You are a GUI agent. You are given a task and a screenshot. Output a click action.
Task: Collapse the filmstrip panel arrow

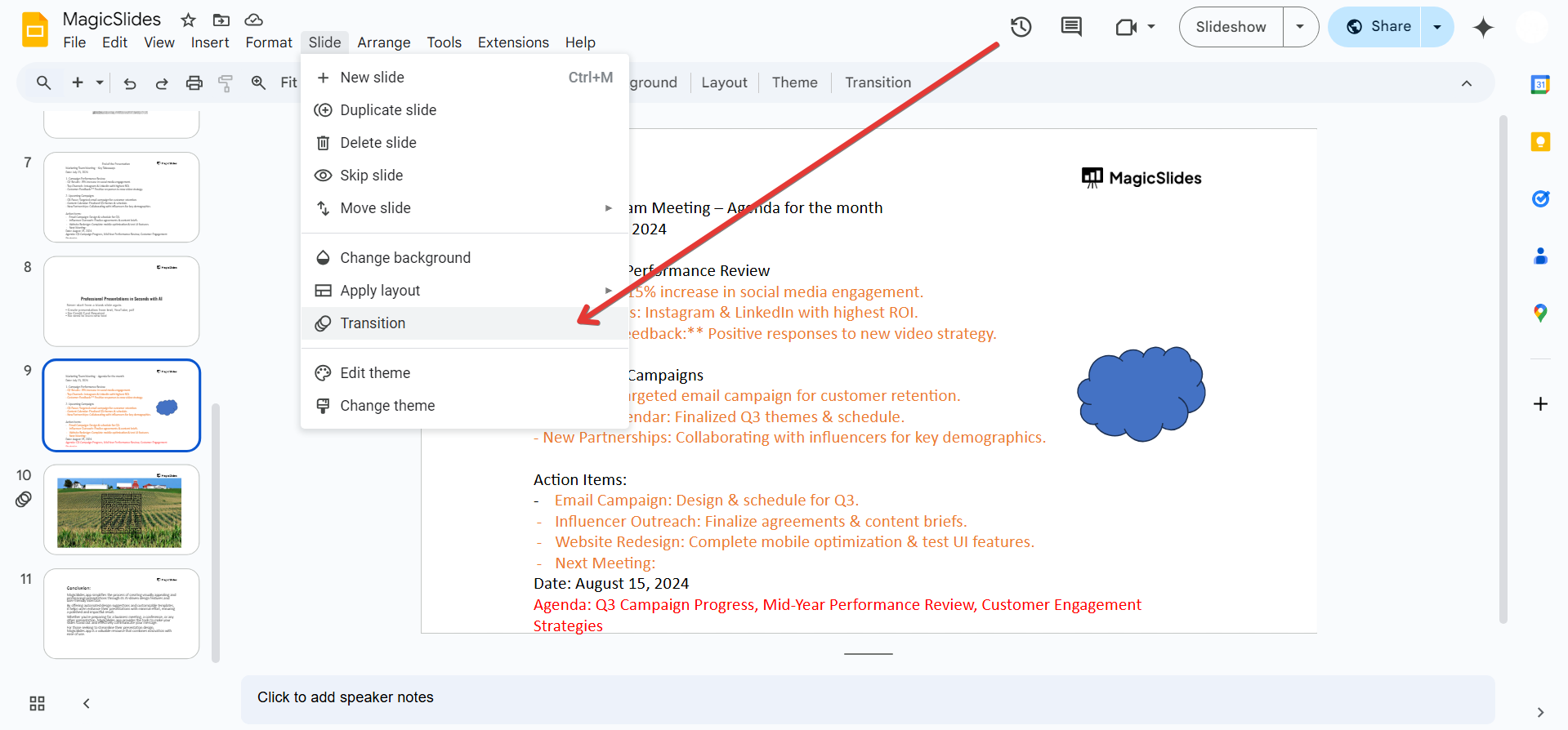click(x=87, y=703)
